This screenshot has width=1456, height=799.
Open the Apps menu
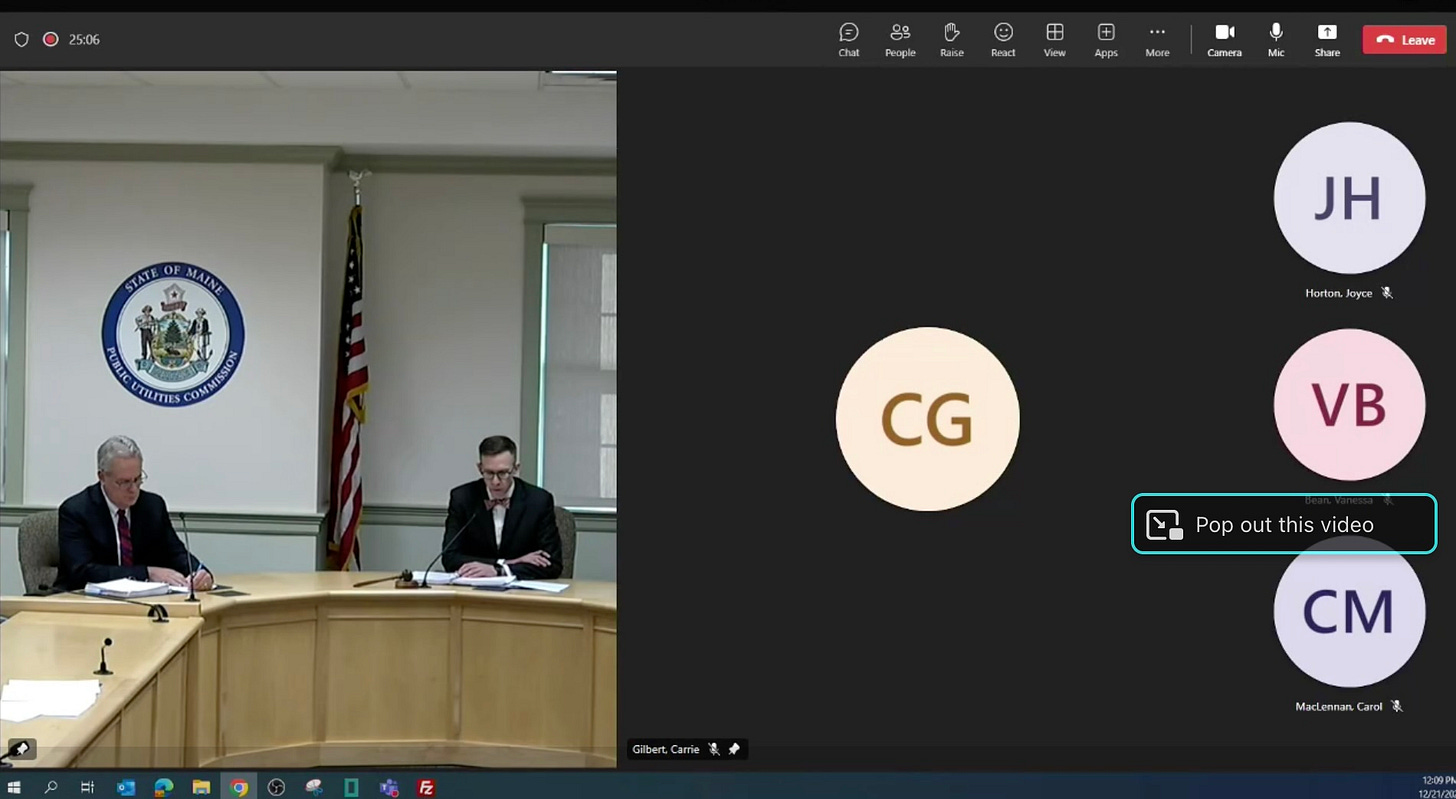click(x=1106, y=40)
